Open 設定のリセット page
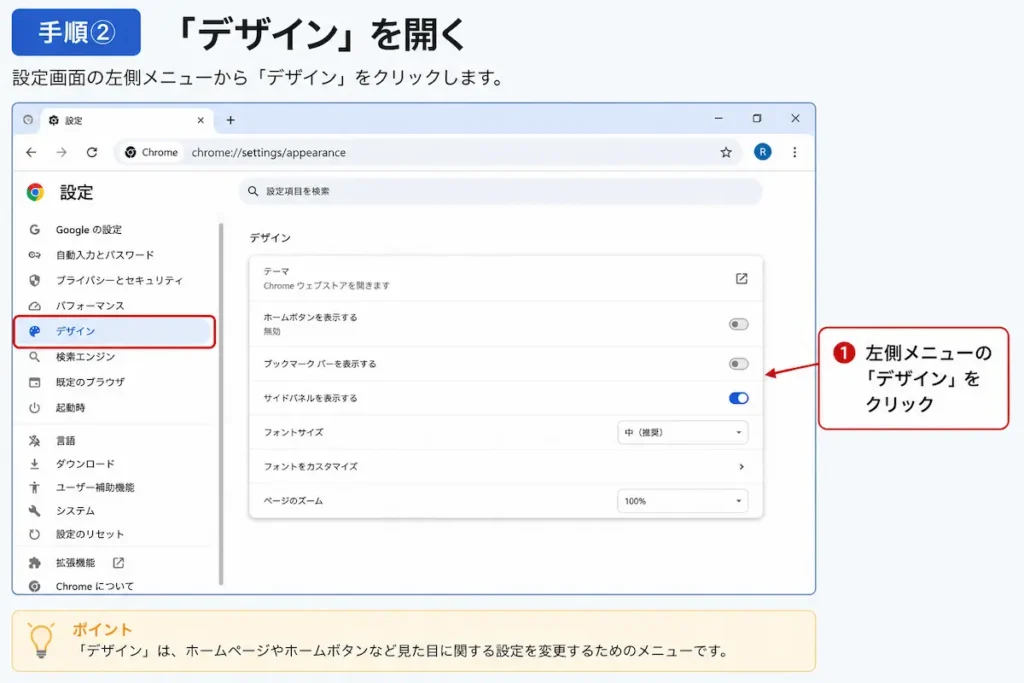The width and height of the screenshot is (1024, 683). pos(89,534)
